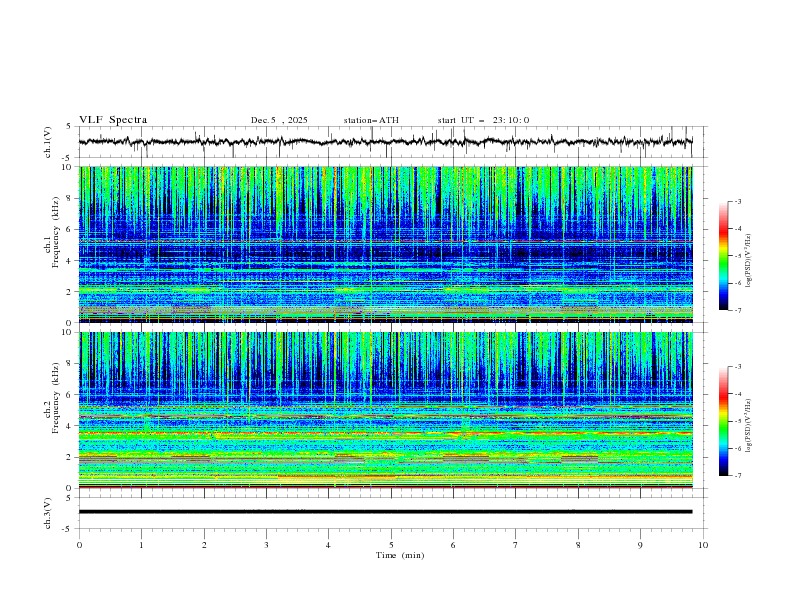The height and width of the screenshot is (612, 792).
Task: Click the VLF Spectra title text
Action: coord(113,120)
